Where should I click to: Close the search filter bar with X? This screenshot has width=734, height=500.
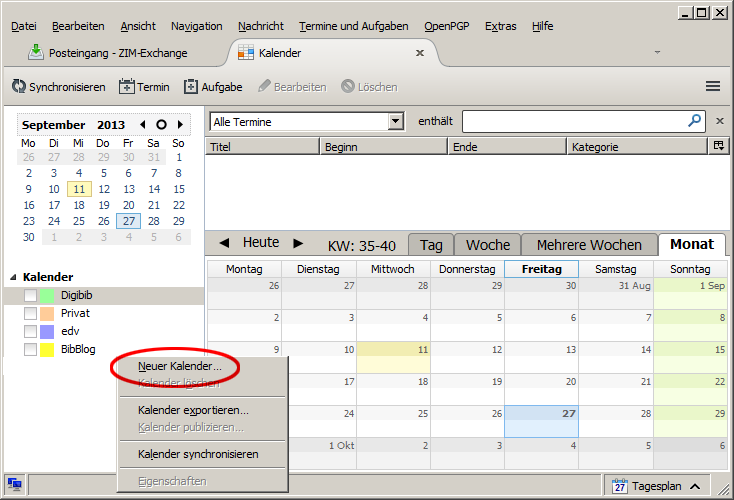719,121
